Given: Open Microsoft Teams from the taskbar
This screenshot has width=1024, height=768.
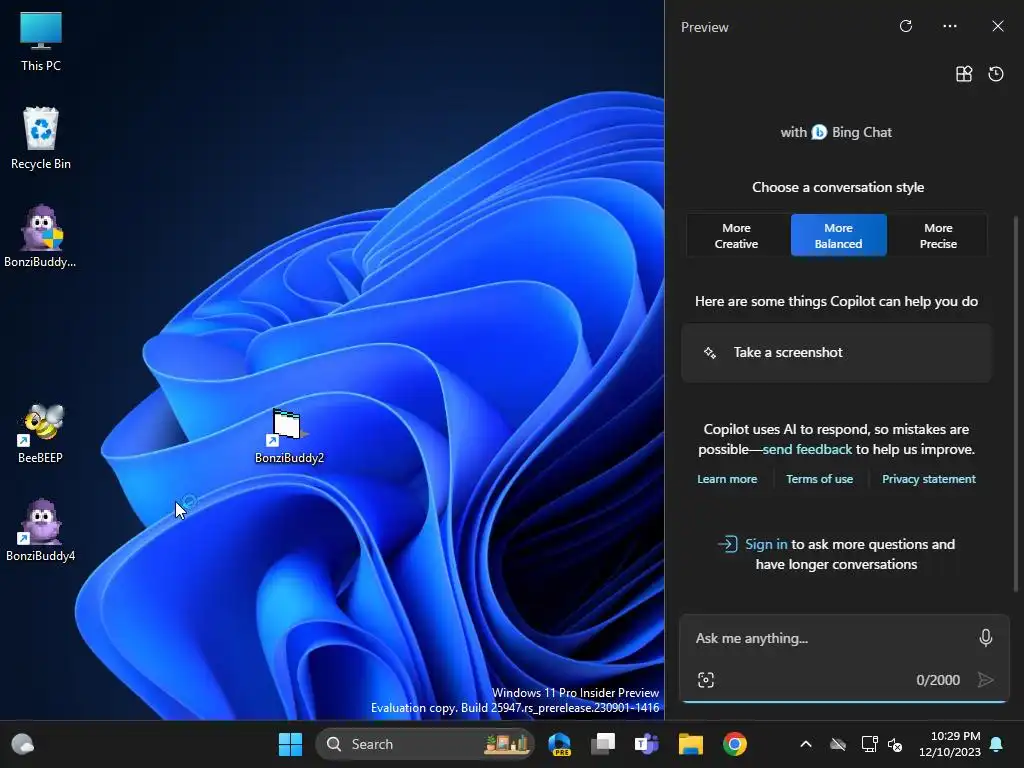Looking at the screenshot, I should click(647, 744).
